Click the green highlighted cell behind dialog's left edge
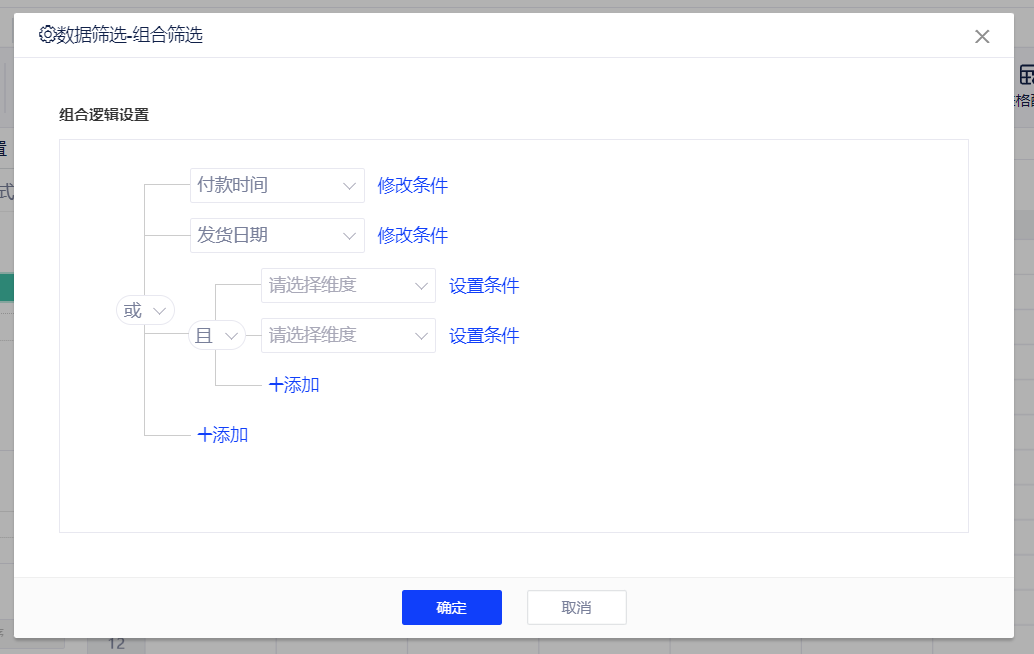Viewport: 1034px width, 654px height. coord(6,288)
